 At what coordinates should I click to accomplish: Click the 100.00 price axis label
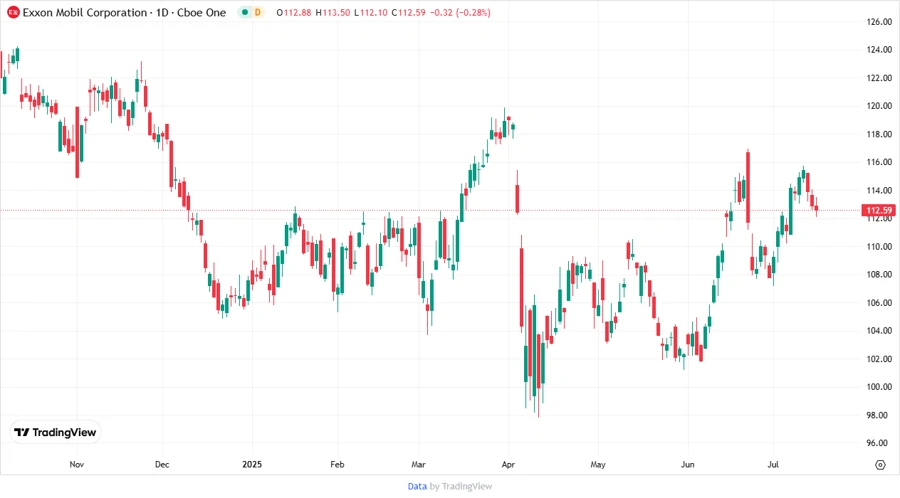(x=879, y=387)
